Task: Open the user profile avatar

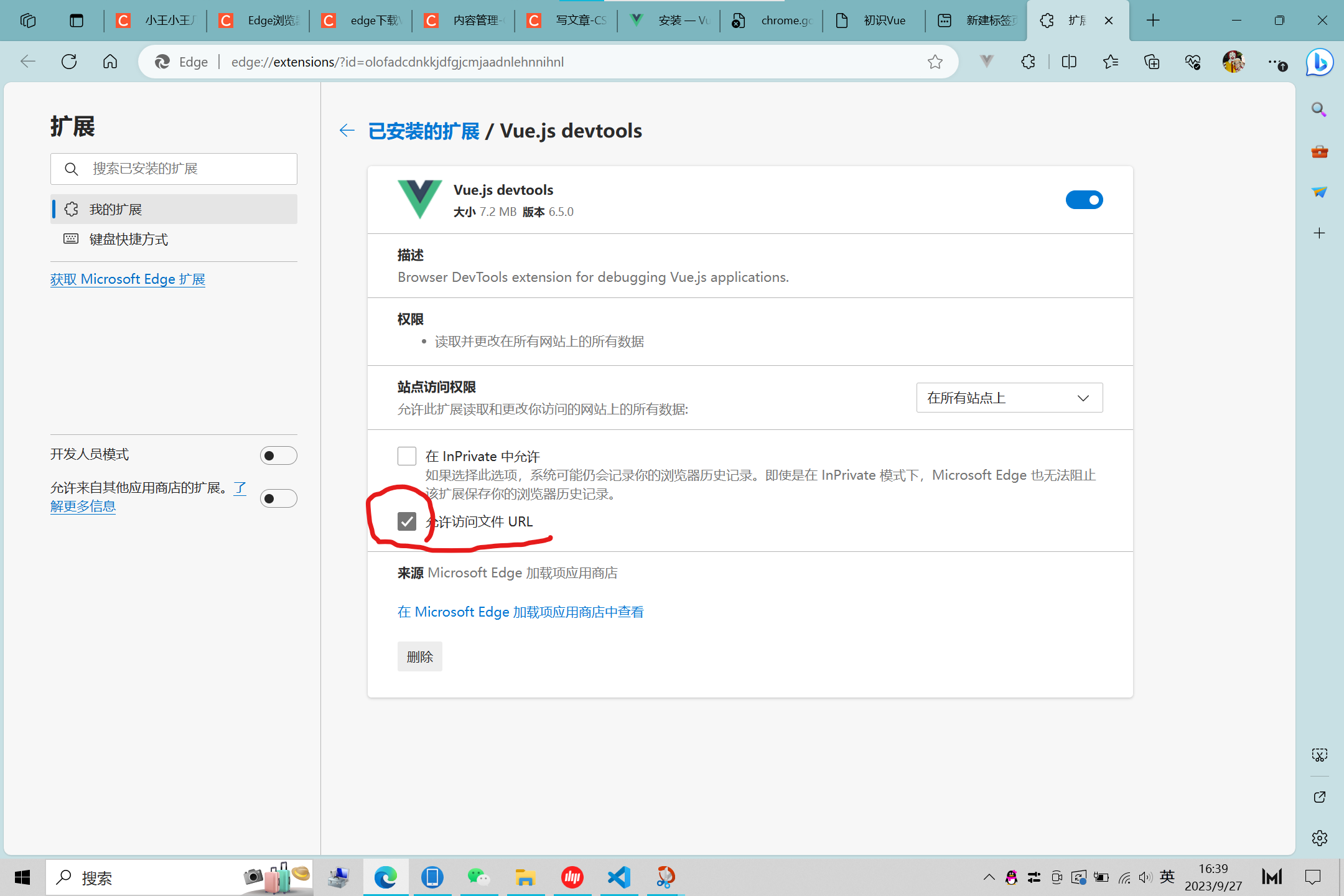Action: tap(1233, 62)
